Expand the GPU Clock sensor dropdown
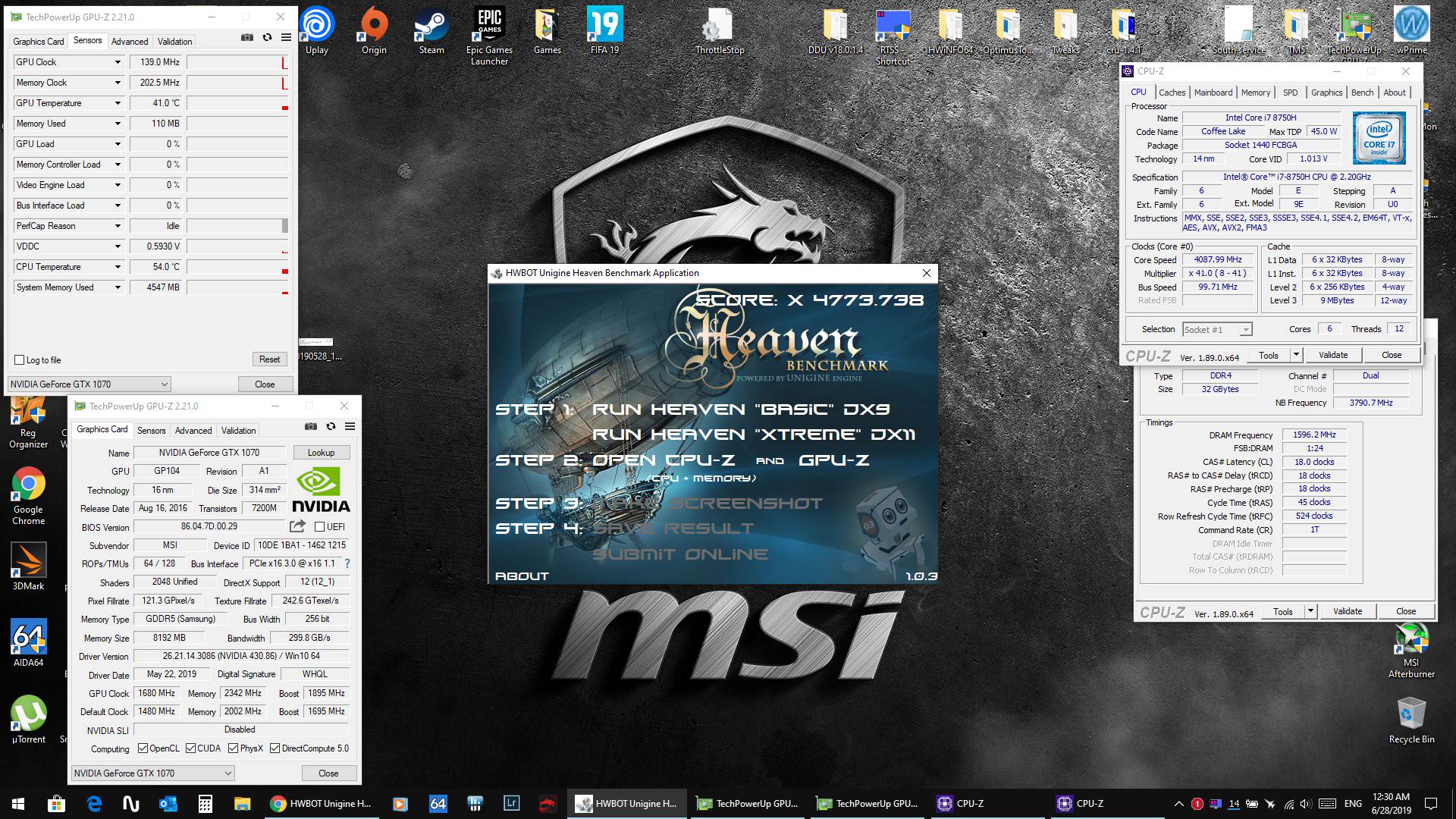 pos(118,62)
